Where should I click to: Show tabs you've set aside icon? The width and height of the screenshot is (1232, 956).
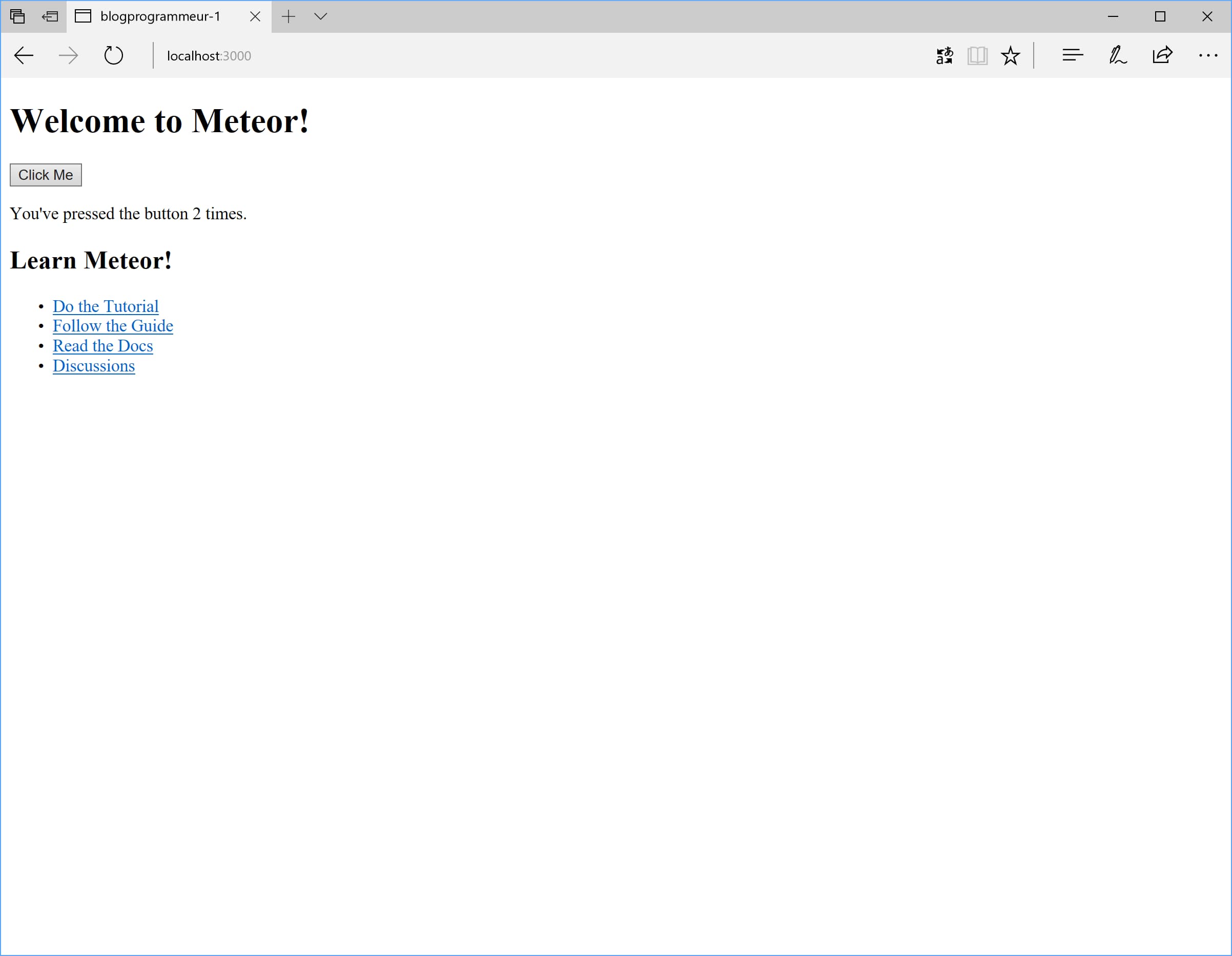pyautogui.click(x=17, y=16)
